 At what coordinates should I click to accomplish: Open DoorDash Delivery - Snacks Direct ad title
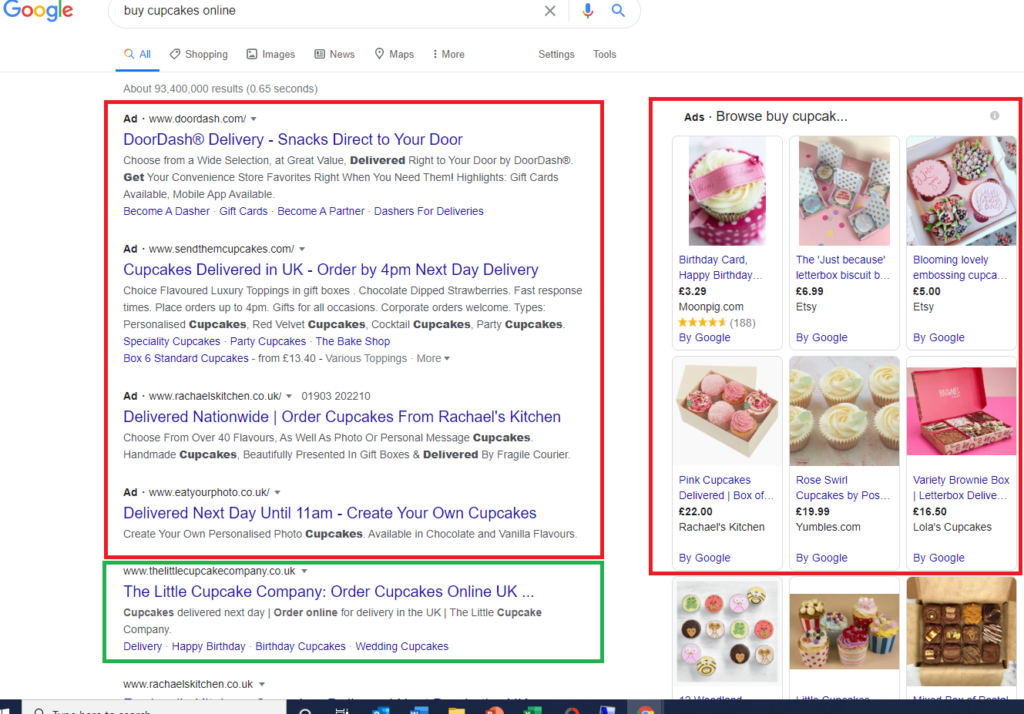(293, 139)
